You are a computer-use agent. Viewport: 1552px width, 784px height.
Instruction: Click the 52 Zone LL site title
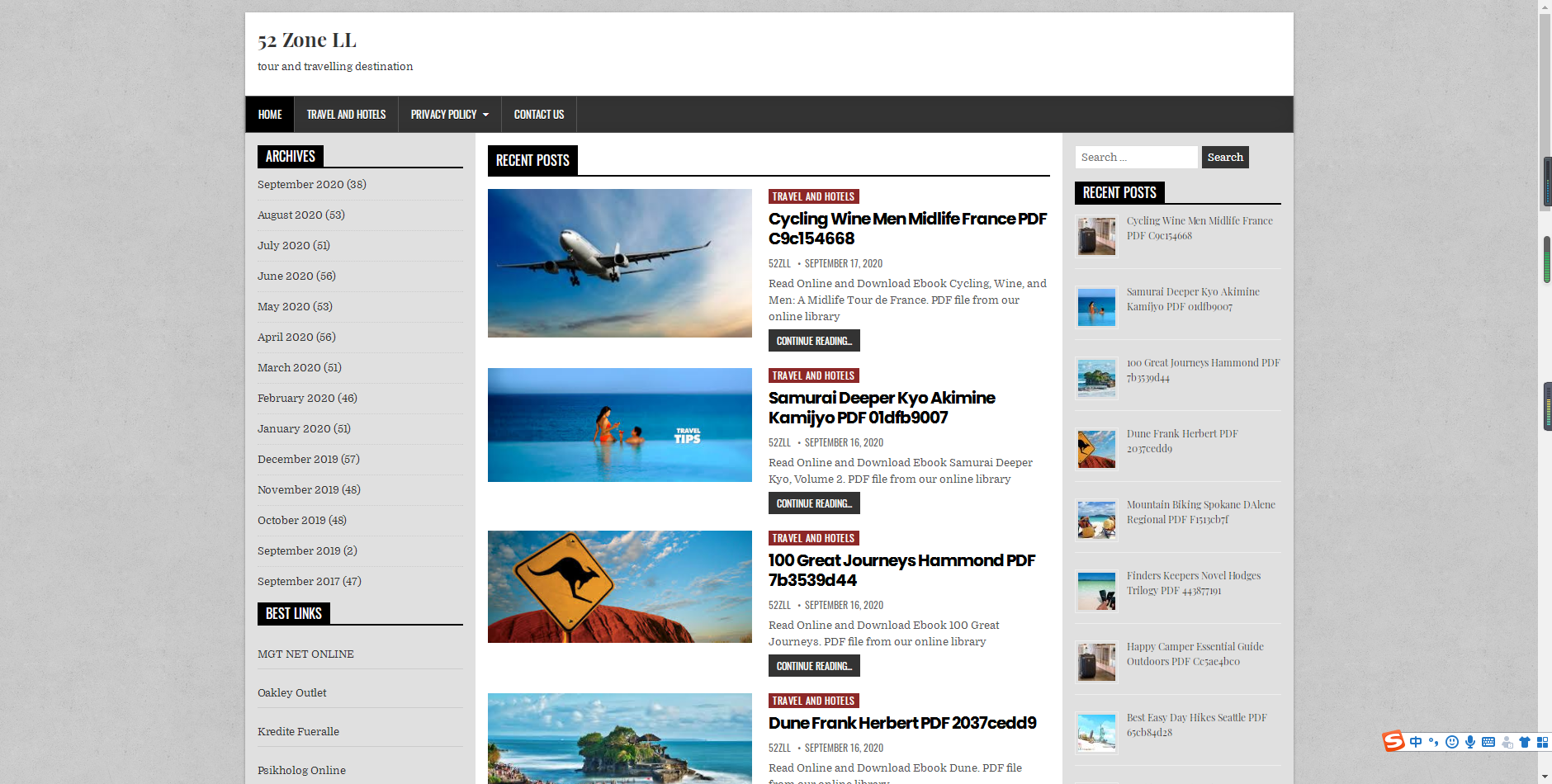coord(307,40)
